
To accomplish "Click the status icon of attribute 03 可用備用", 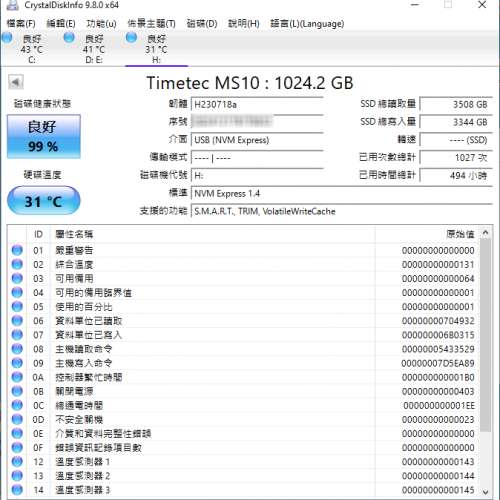I will tap(17, 278).
